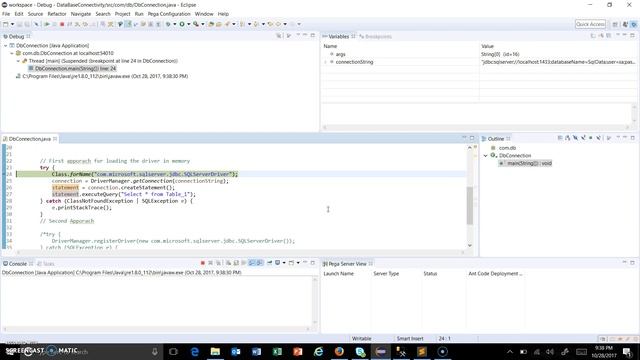Image resolution: width=640 pixels, height=360 pixels.
Task: Click Remove Launch icon in Console toolbar
Action: (x=210, y=263)
